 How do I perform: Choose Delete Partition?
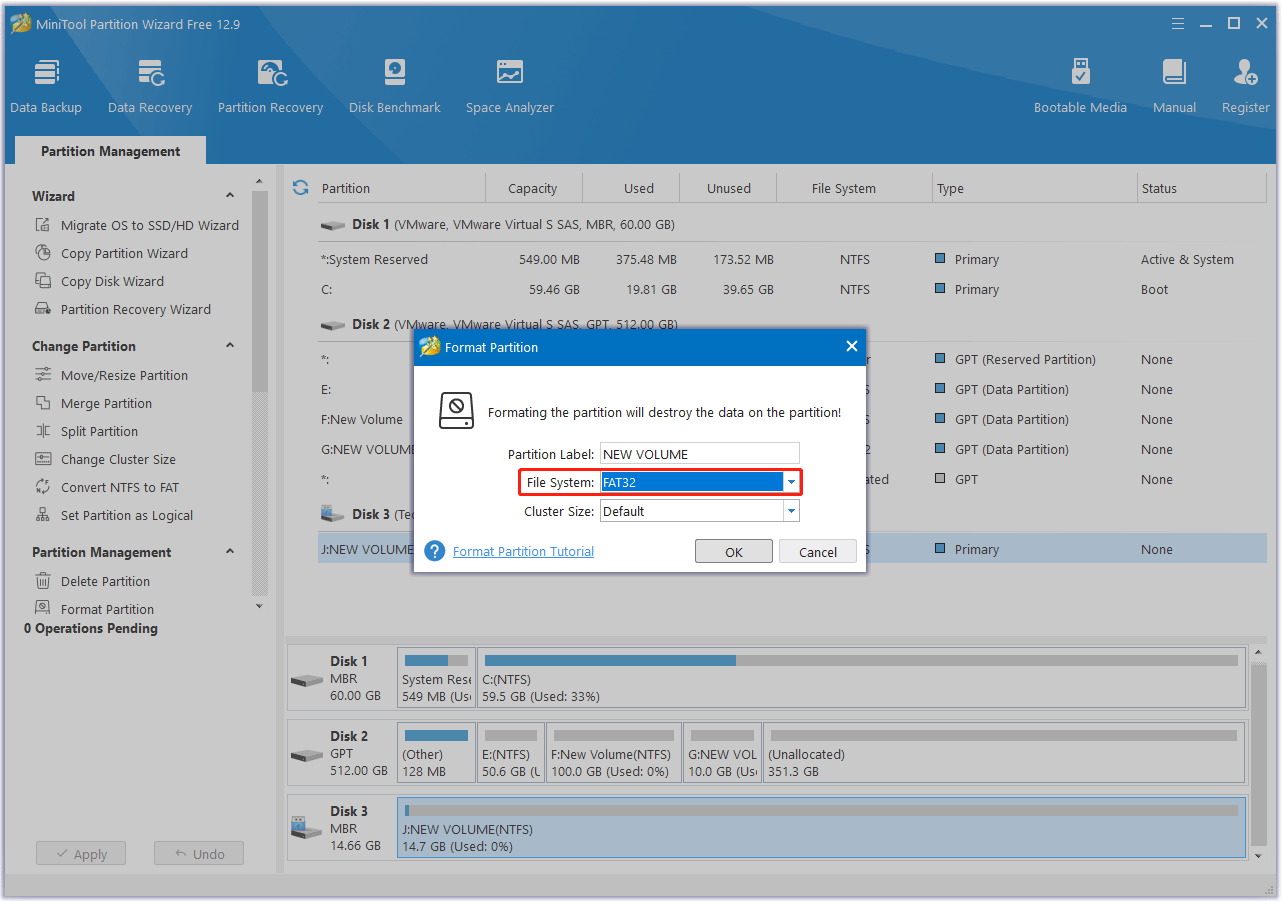[92, 581]
